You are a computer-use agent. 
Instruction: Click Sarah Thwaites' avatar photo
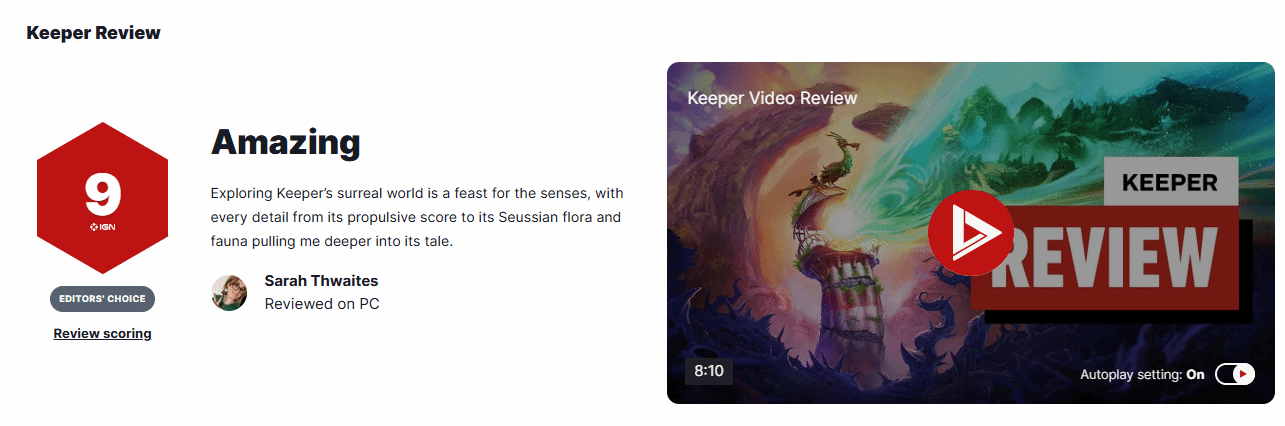click(229, 292)
